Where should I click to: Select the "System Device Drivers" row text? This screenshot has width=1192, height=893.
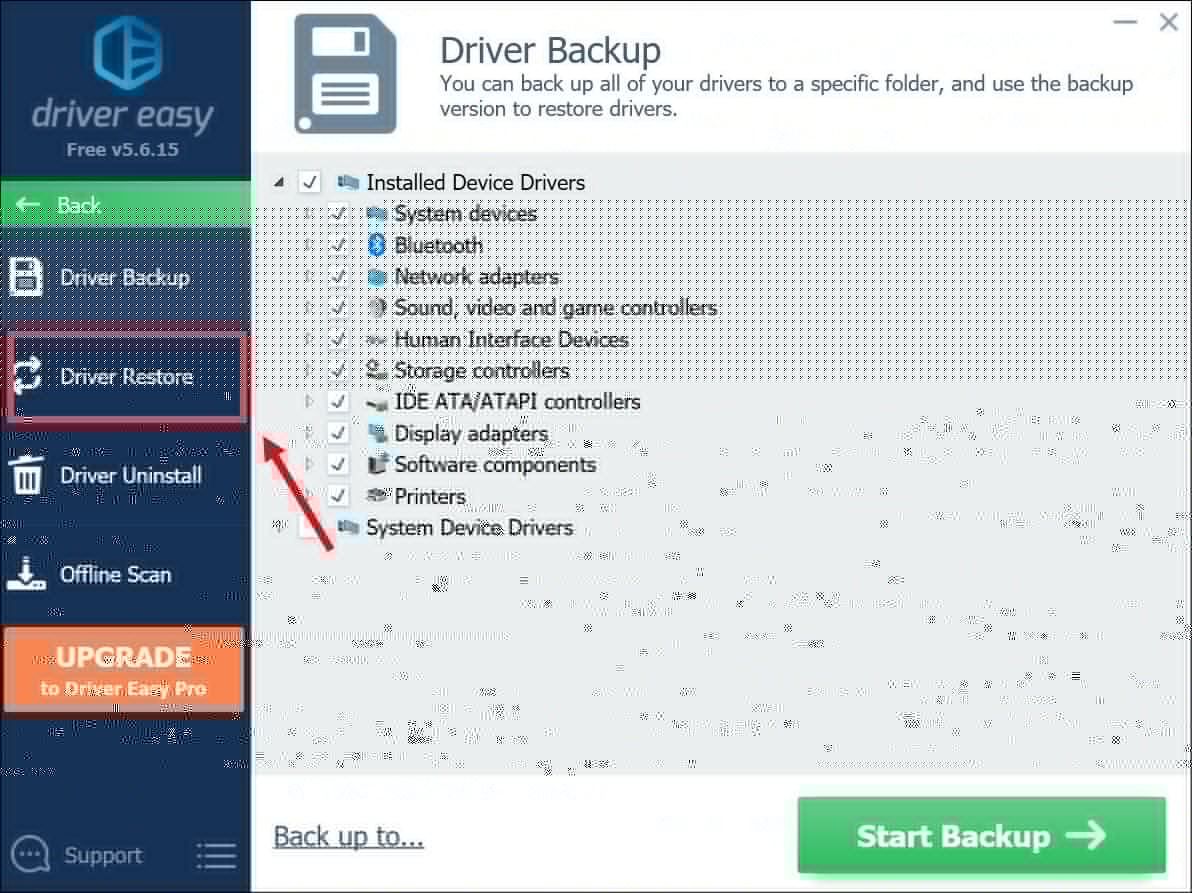point(470,527)
